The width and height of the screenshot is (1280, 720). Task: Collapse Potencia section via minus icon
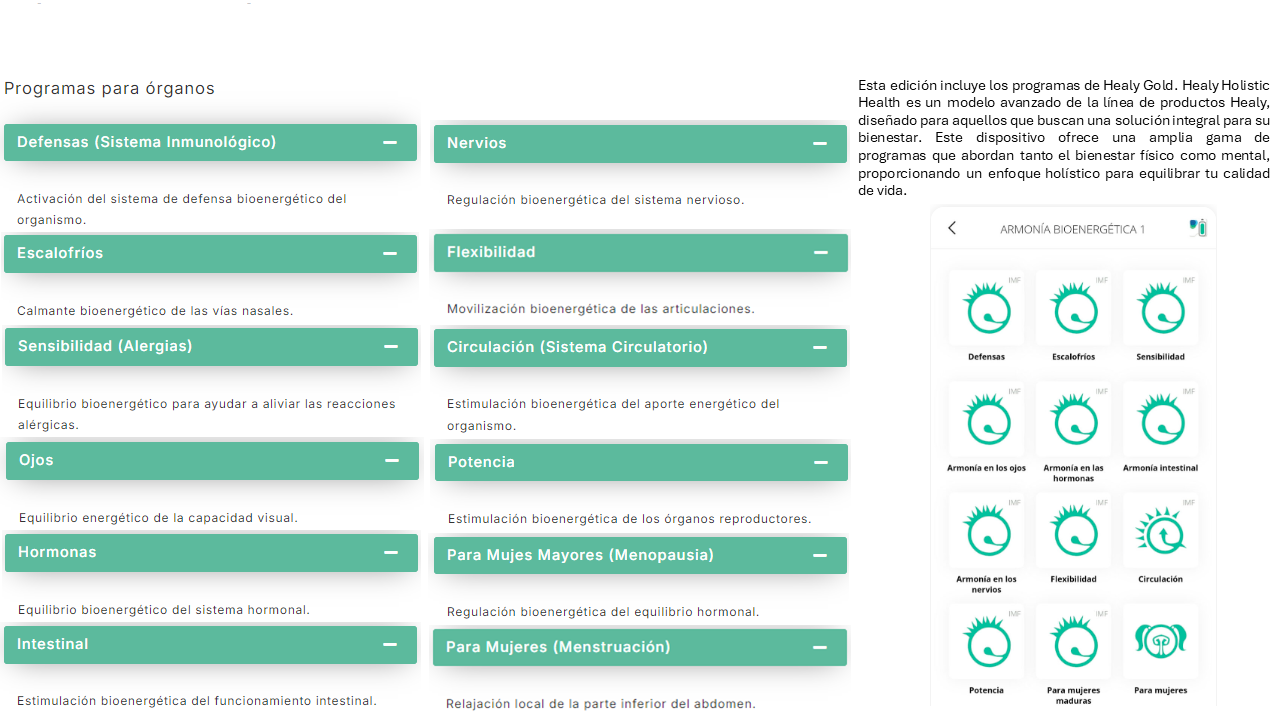click(x=821, y=463)
